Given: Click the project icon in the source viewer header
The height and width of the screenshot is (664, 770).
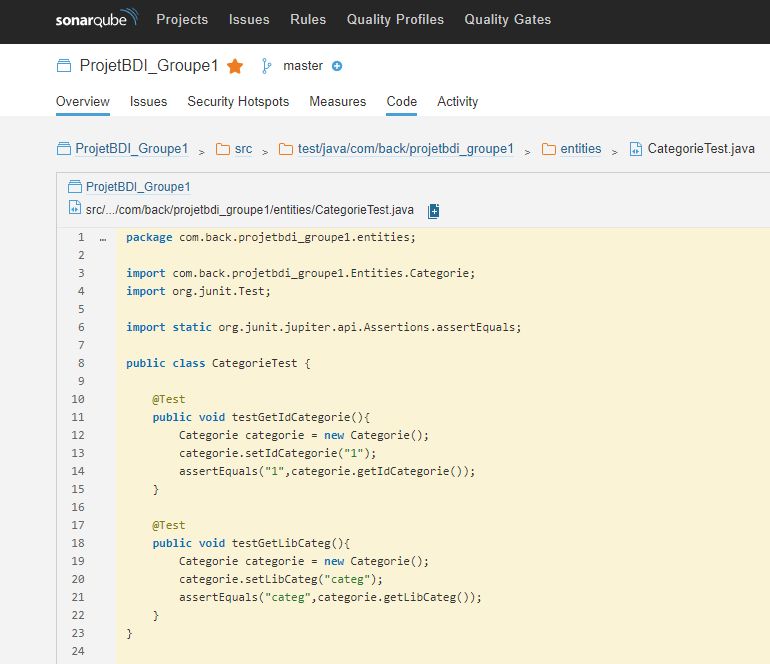Looking at the screenshot, I should coord(75,187).
